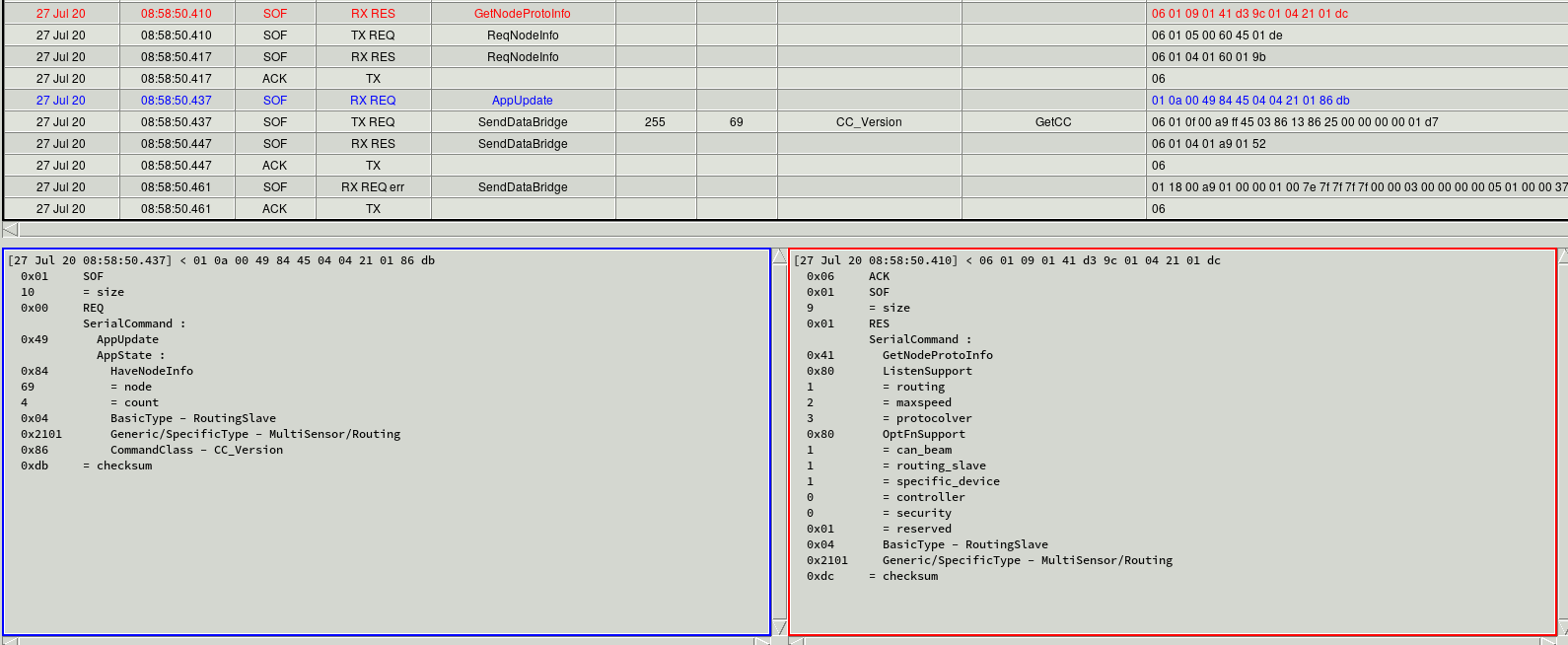Image resolution: width=1568 pixels, height=645 pixels.
Task: Click the CC_Version cell in the table
Action: (868, 122)
